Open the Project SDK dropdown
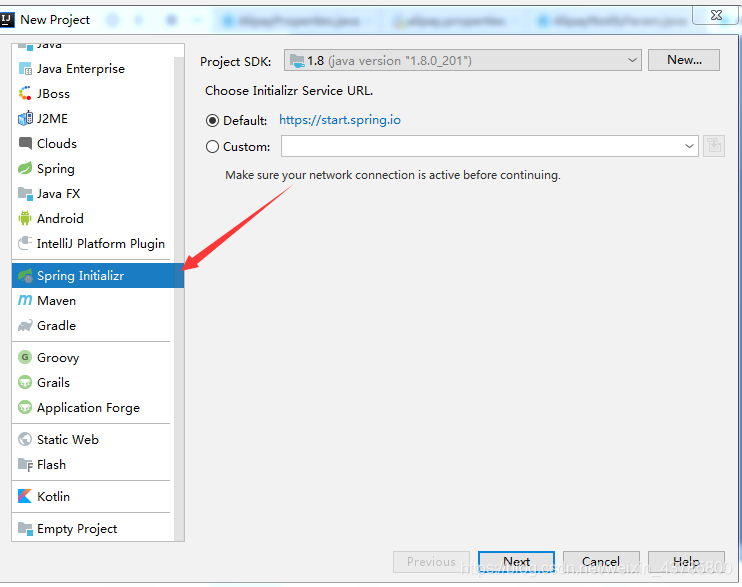The image size is (742, 587). 462,60
